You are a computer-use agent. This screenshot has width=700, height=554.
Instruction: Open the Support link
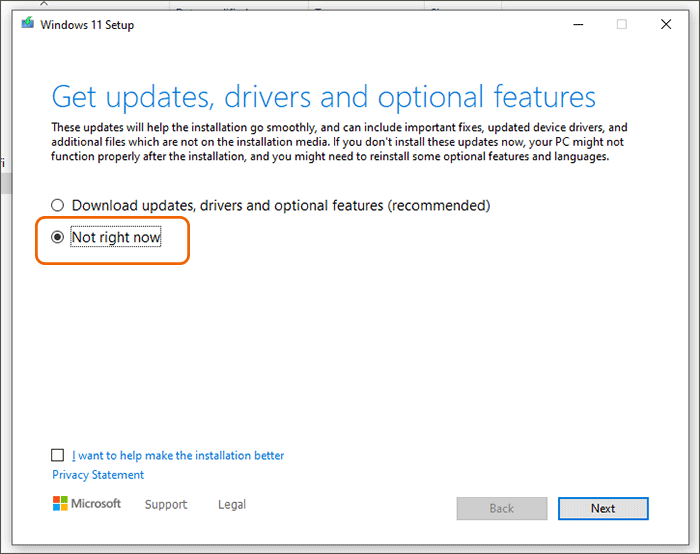(x=166, y=504)
